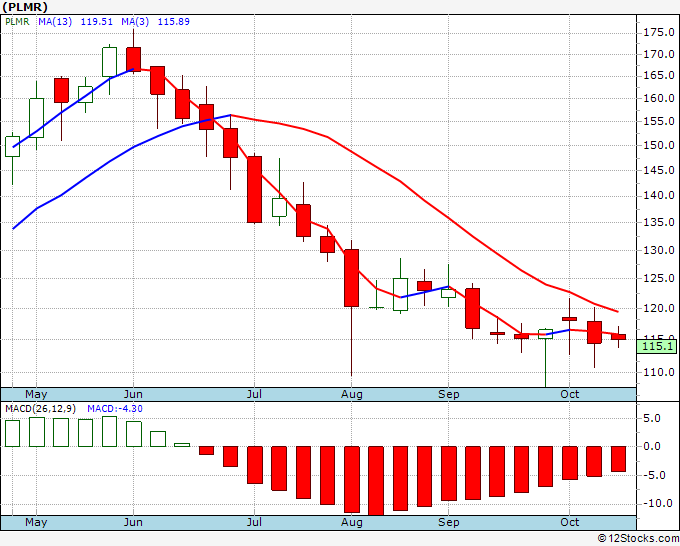Click the last red MACD histogram bar
This screenshot has width=680, height=546.
(x=618, y=459)
